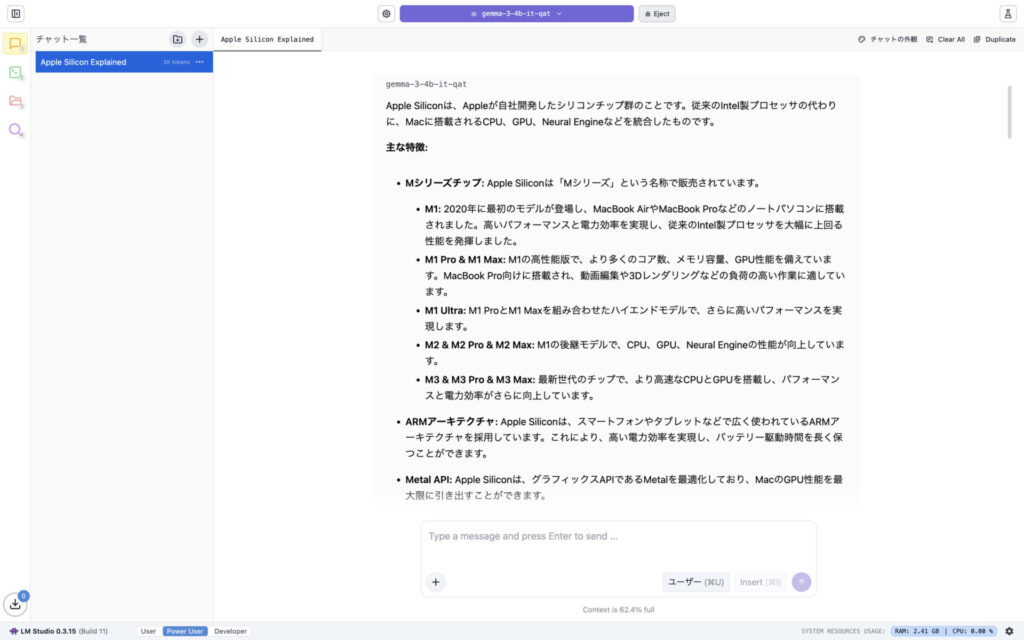The width and height of the screenshot is (1024, 640).
Task: Start a new chat with plus icon
Action: pos(199,39)
